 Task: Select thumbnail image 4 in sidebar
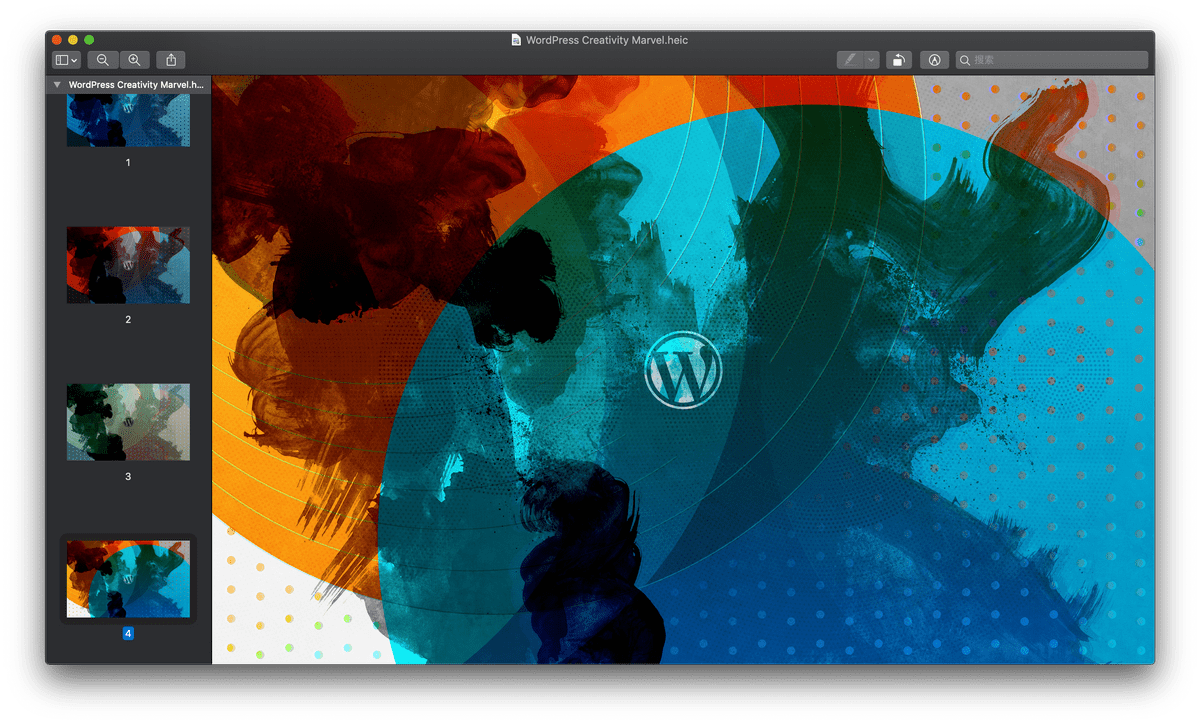(128, 579)
